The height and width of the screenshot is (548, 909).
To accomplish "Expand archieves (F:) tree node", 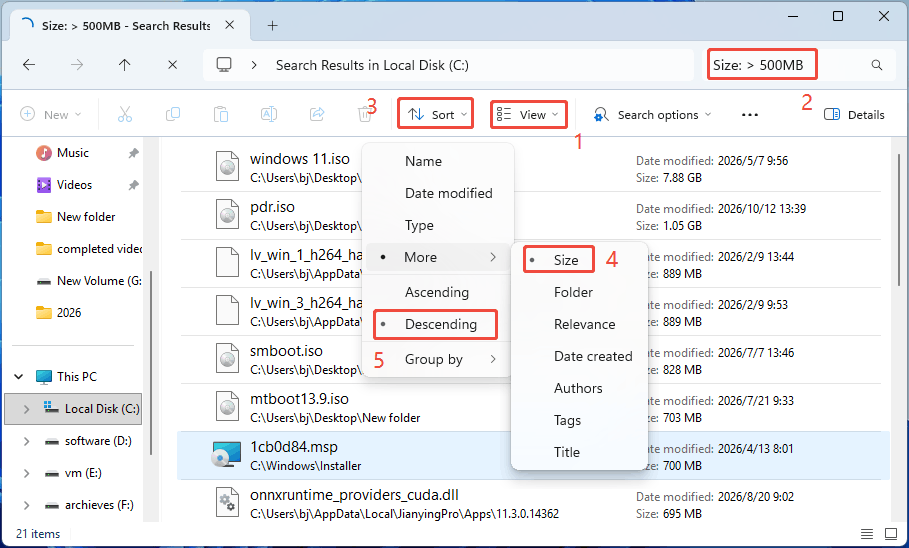I will [x=26, y=505].
